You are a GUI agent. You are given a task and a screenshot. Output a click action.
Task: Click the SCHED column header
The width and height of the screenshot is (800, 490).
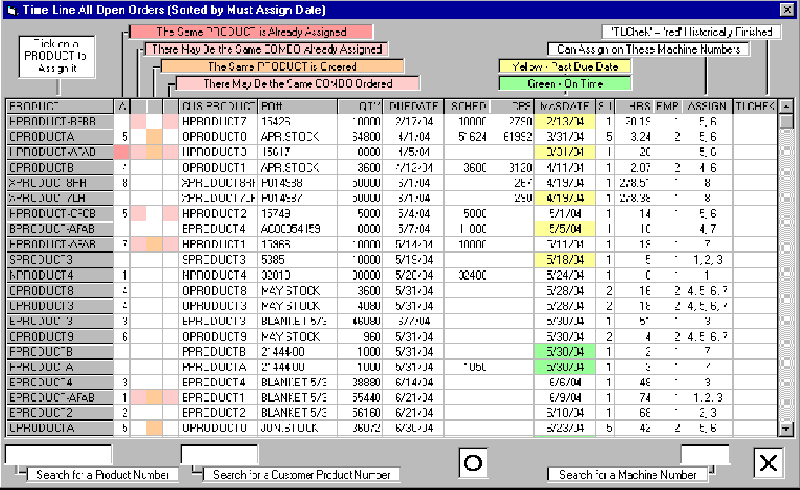(468, 106)
